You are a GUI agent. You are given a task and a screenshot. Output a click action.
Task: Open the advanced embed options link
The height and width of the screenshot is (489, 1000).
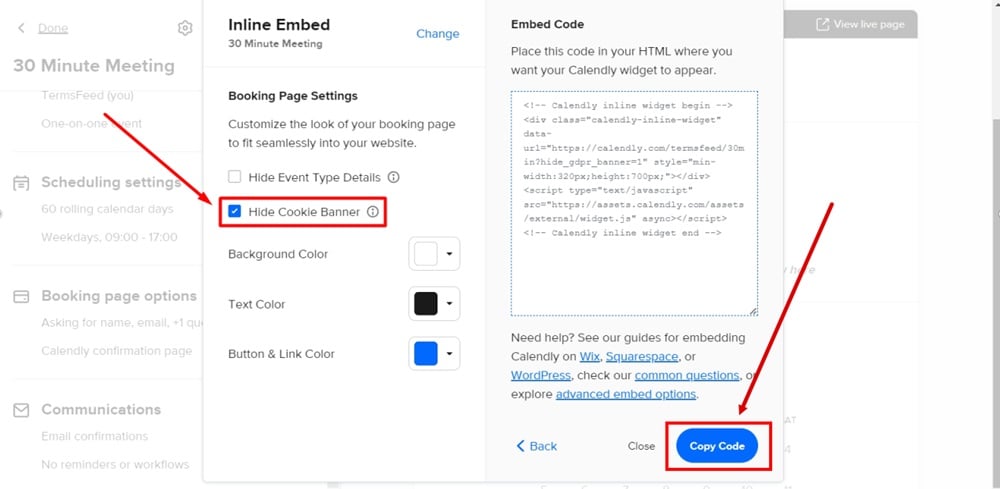click(x=626, y=394)
